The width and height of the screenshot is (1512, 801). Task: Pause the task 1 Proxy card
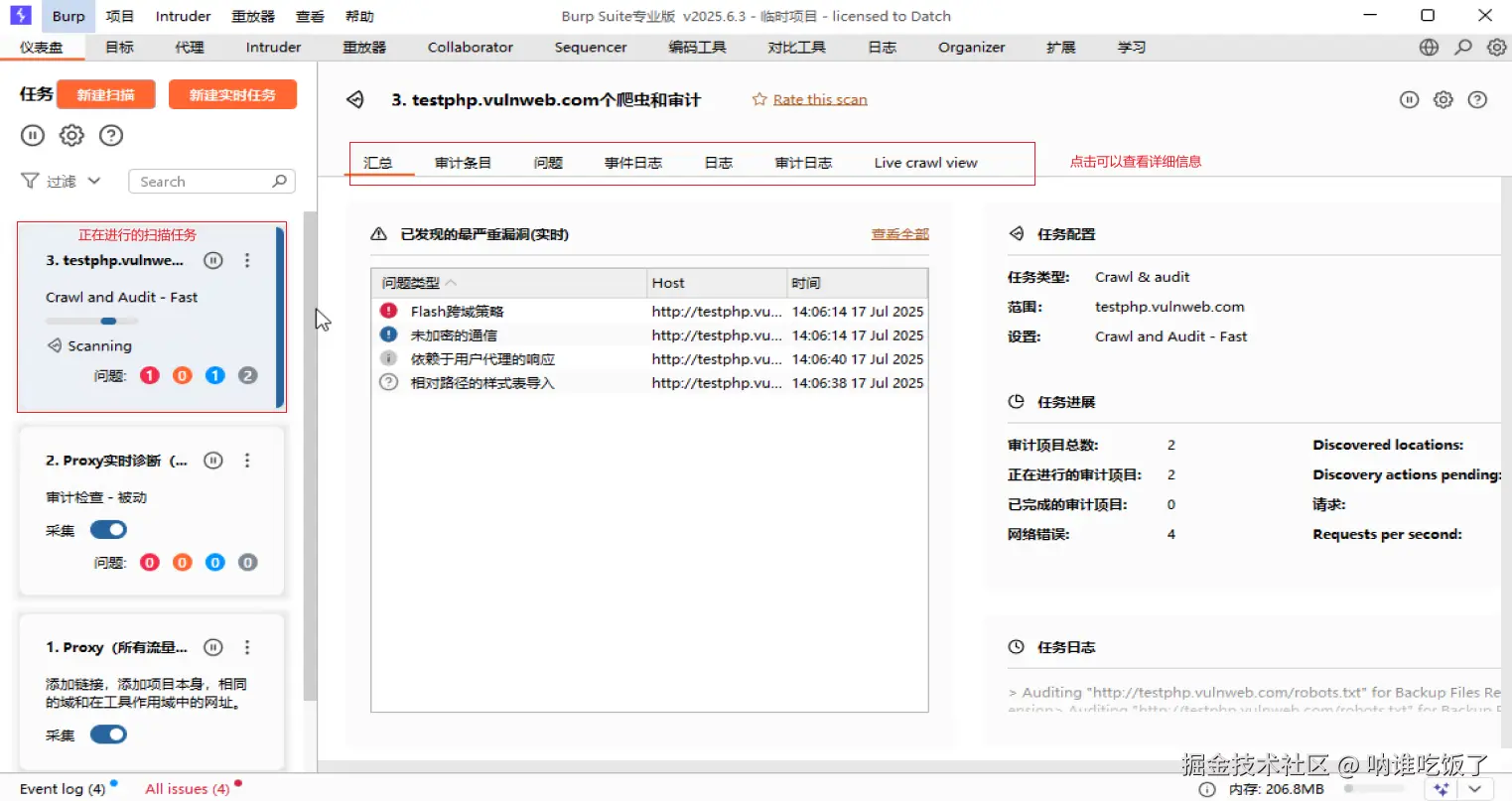coord(212,647)
